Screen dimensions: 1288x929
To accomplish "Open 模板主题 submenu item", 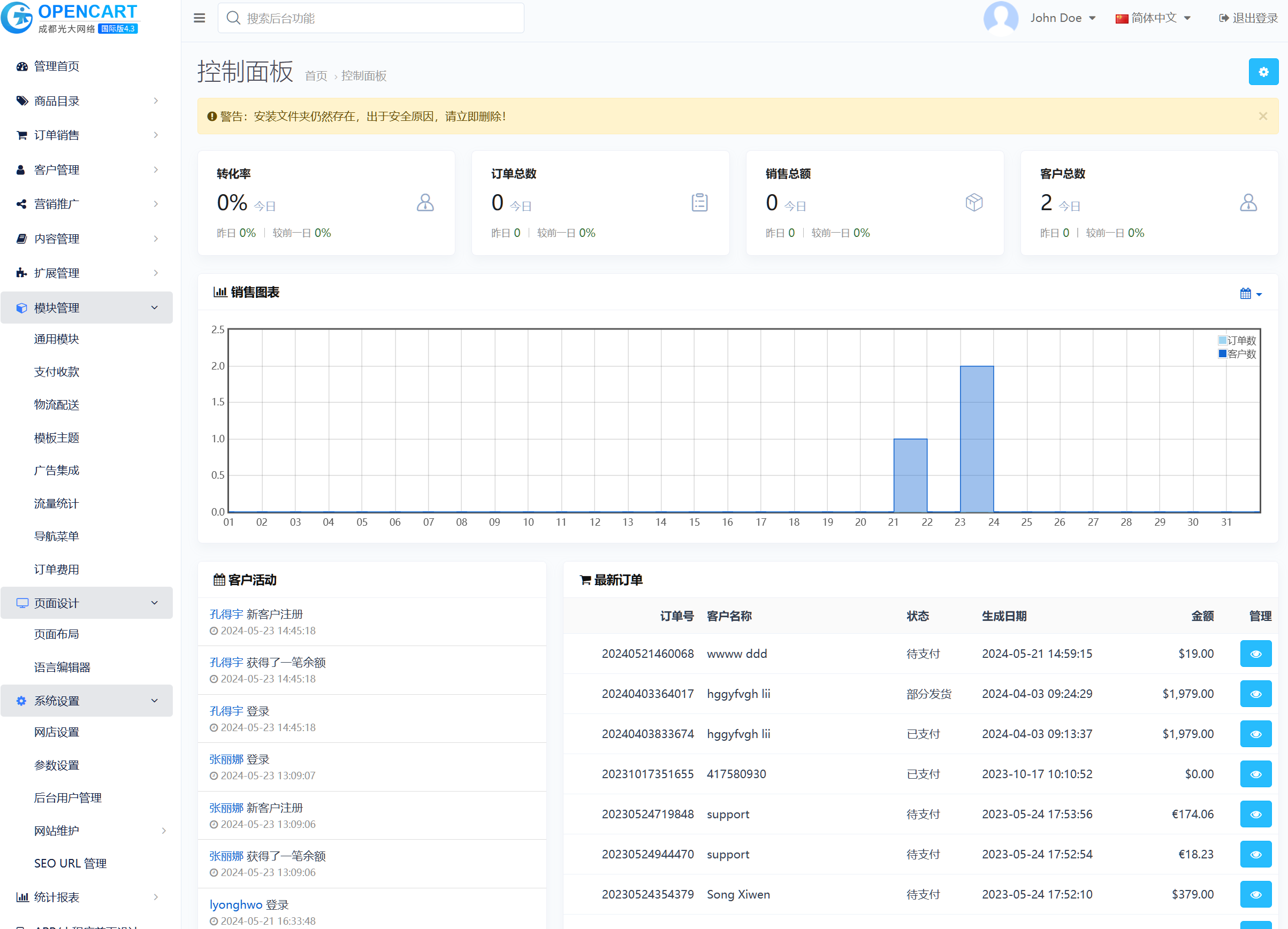I will coord(56,437).
